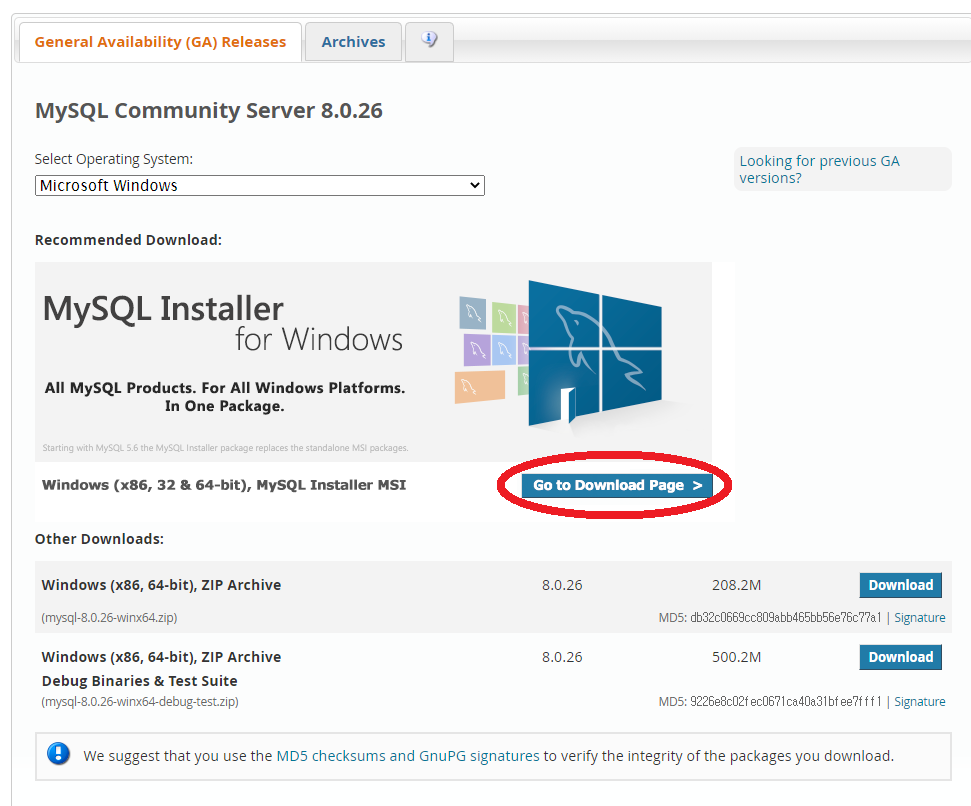
Task: Click the MD5 hash starting with db32c0669
Action: pyautogui.click(x=785, y=618)
